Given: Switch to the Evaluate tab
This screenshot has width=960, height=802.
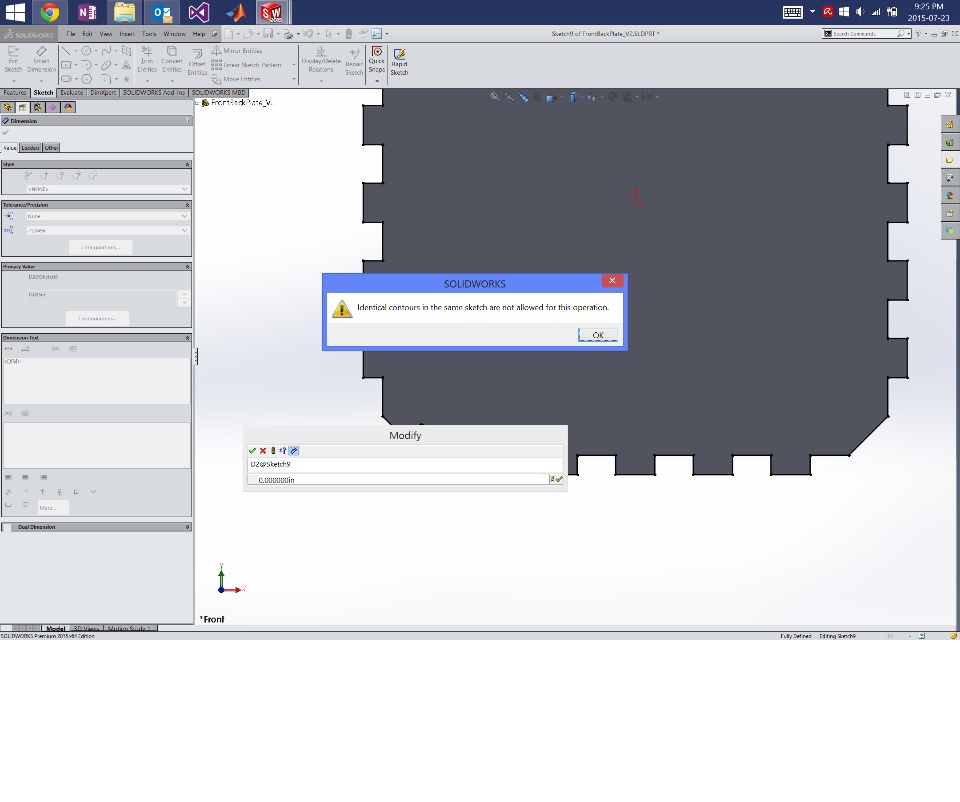Looking at the screenshot, I should point(72,92).
